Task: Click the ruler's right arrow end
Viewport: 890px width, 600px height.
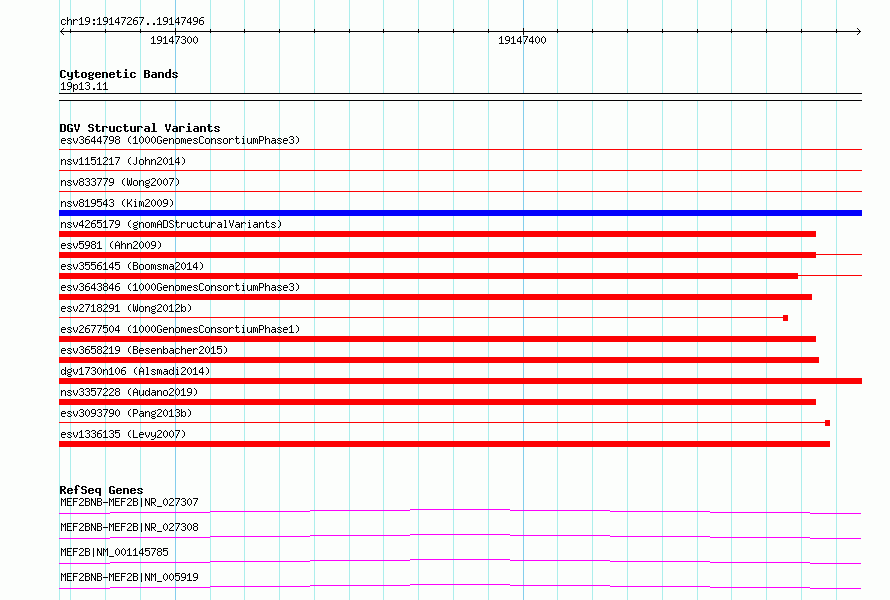Action: (858, 31)
